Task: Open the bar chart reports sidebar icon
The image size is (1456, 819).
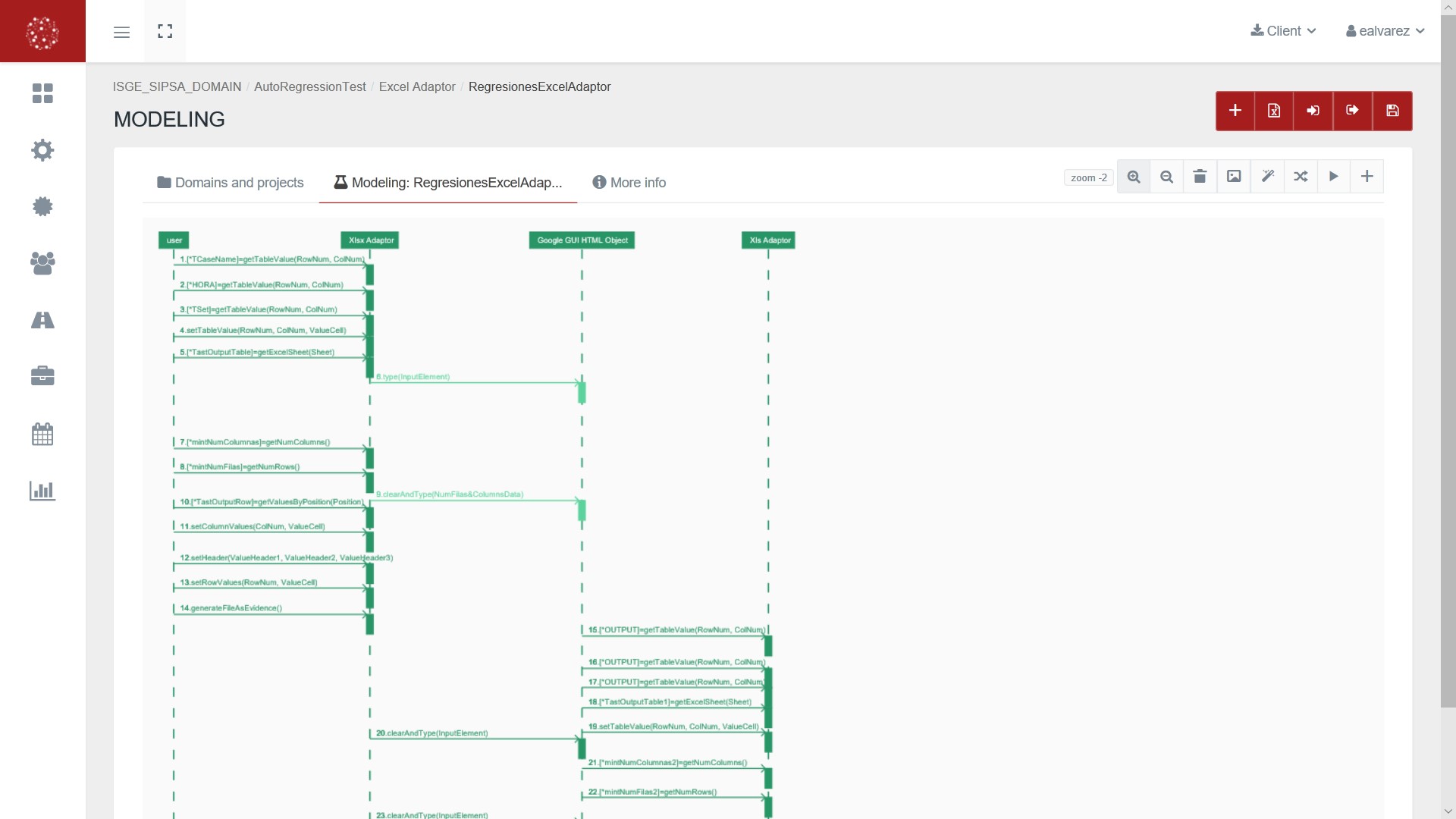Action: click(42, 491)
